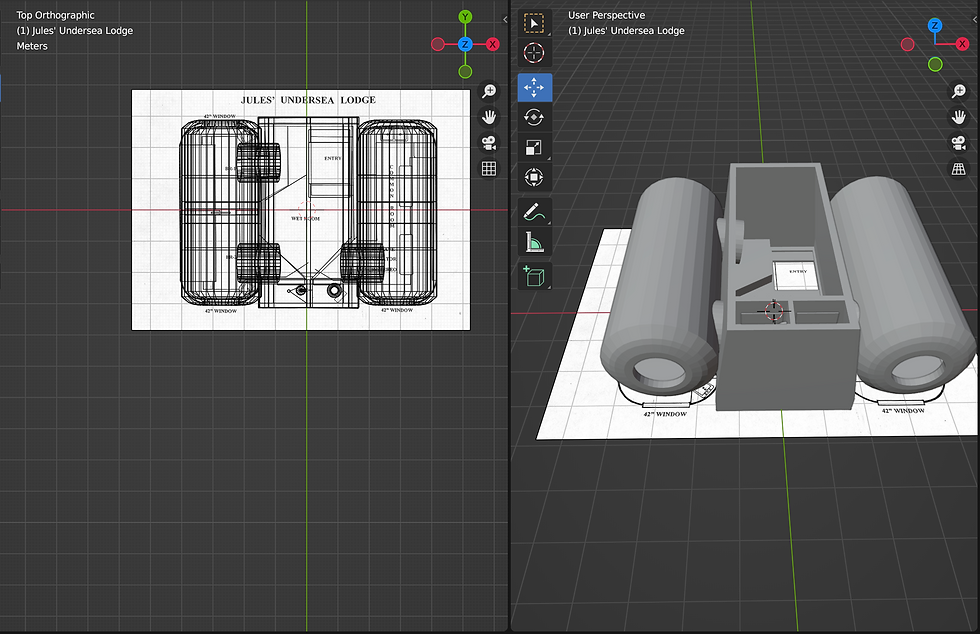Screen dimensions: 980x634
Task: Open the Measure tool
Action: click(x=534, y=242)
